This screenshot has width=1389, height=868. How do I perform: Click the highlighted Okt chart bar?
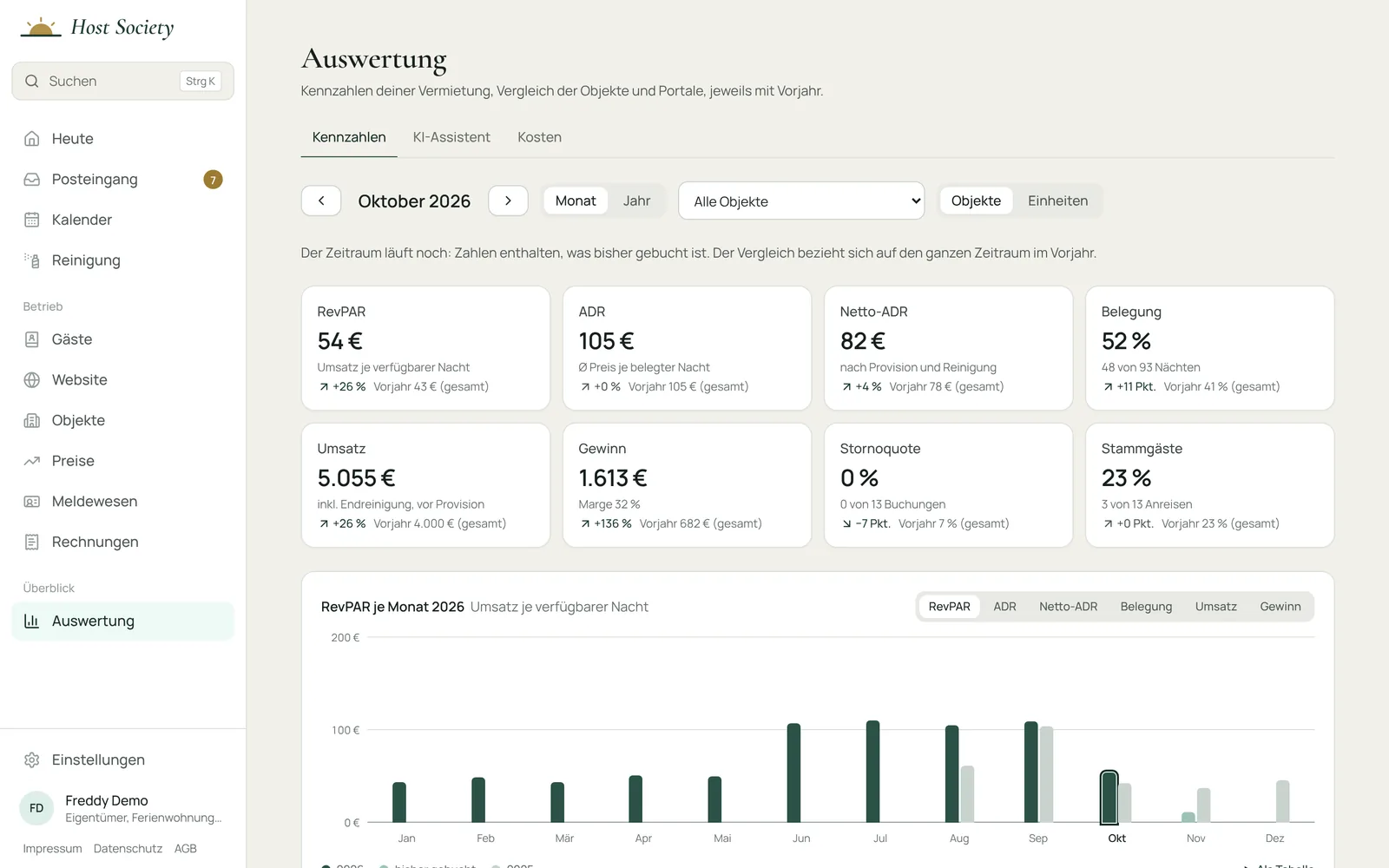(x=1109, y=797)
